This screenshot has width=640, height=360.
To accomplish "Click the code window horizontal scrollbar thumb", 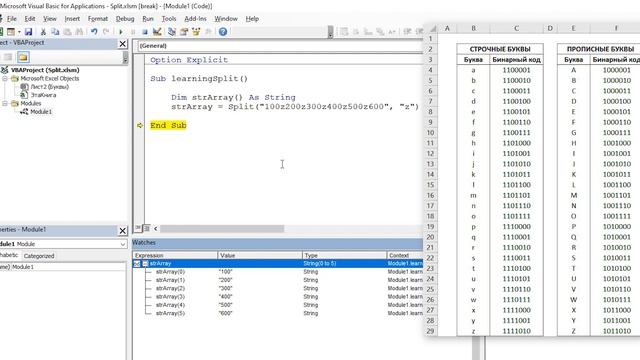I will pos(222,229).
